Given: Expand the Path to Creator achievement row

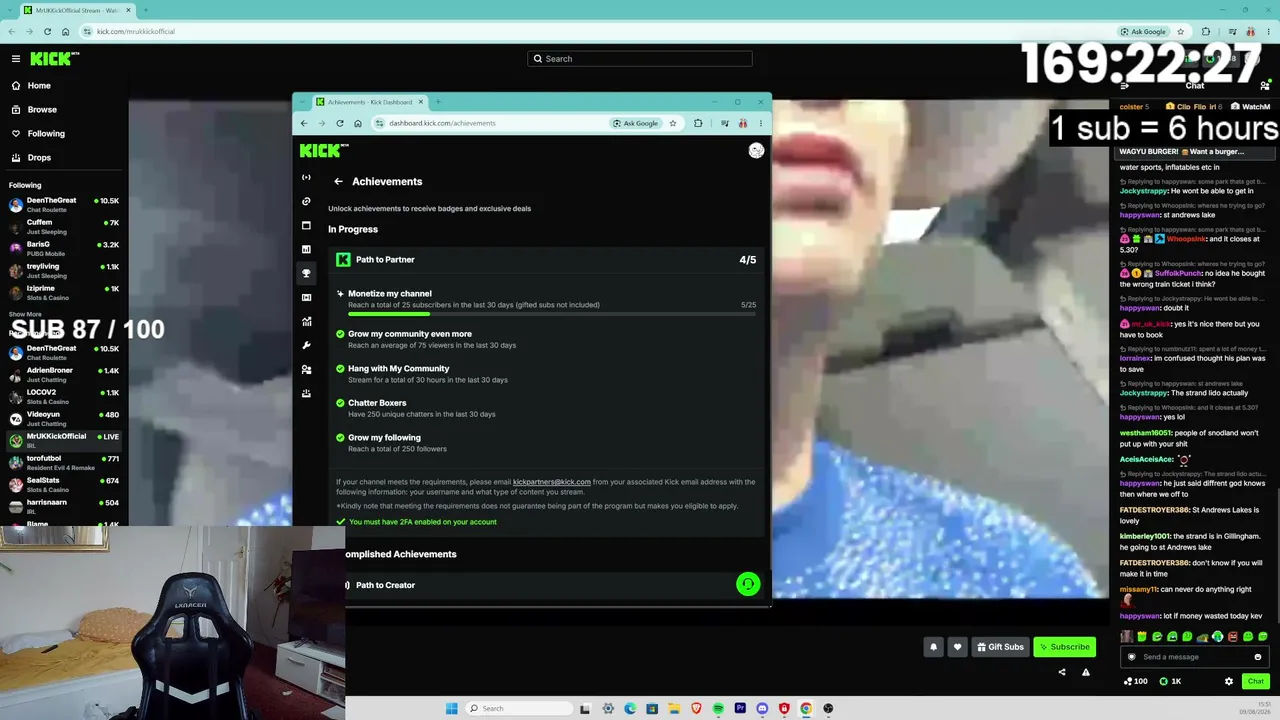Looking at the screenshot, I should coord(546,585).
